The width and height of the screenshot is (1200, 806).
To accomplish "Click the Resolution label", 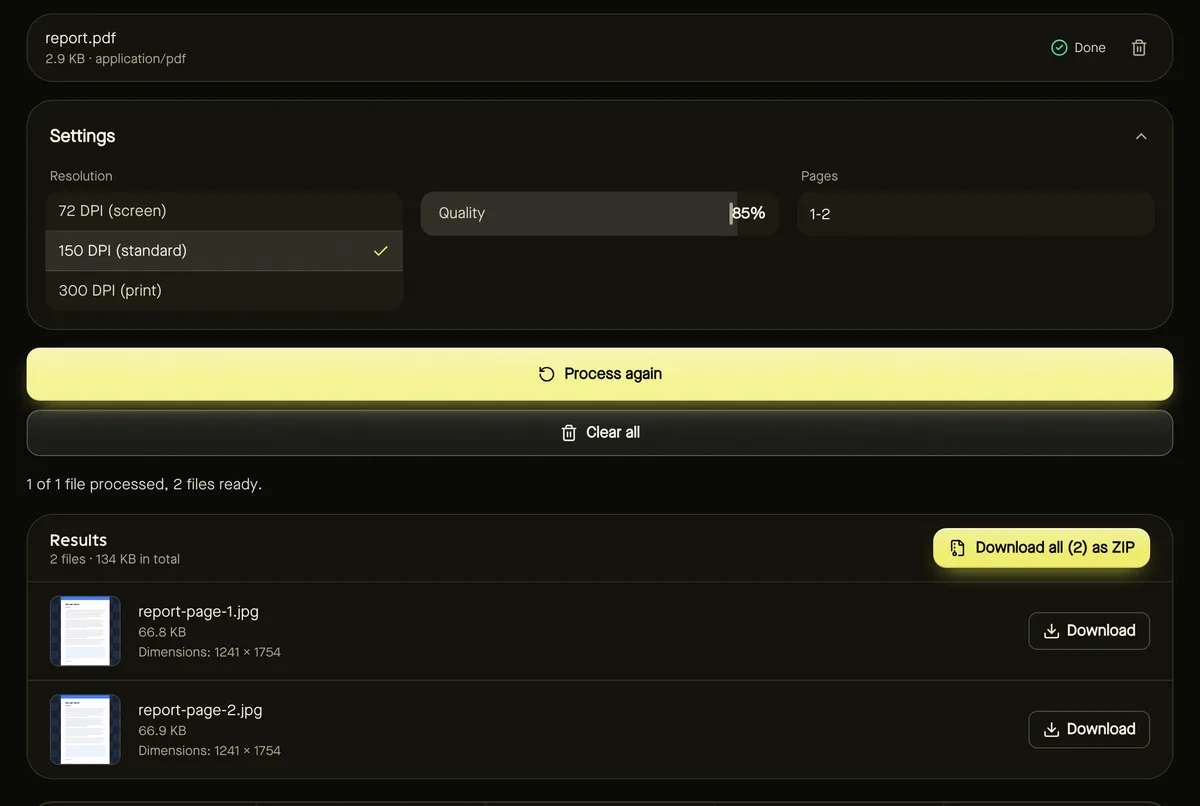I will [x=81, y=176].
